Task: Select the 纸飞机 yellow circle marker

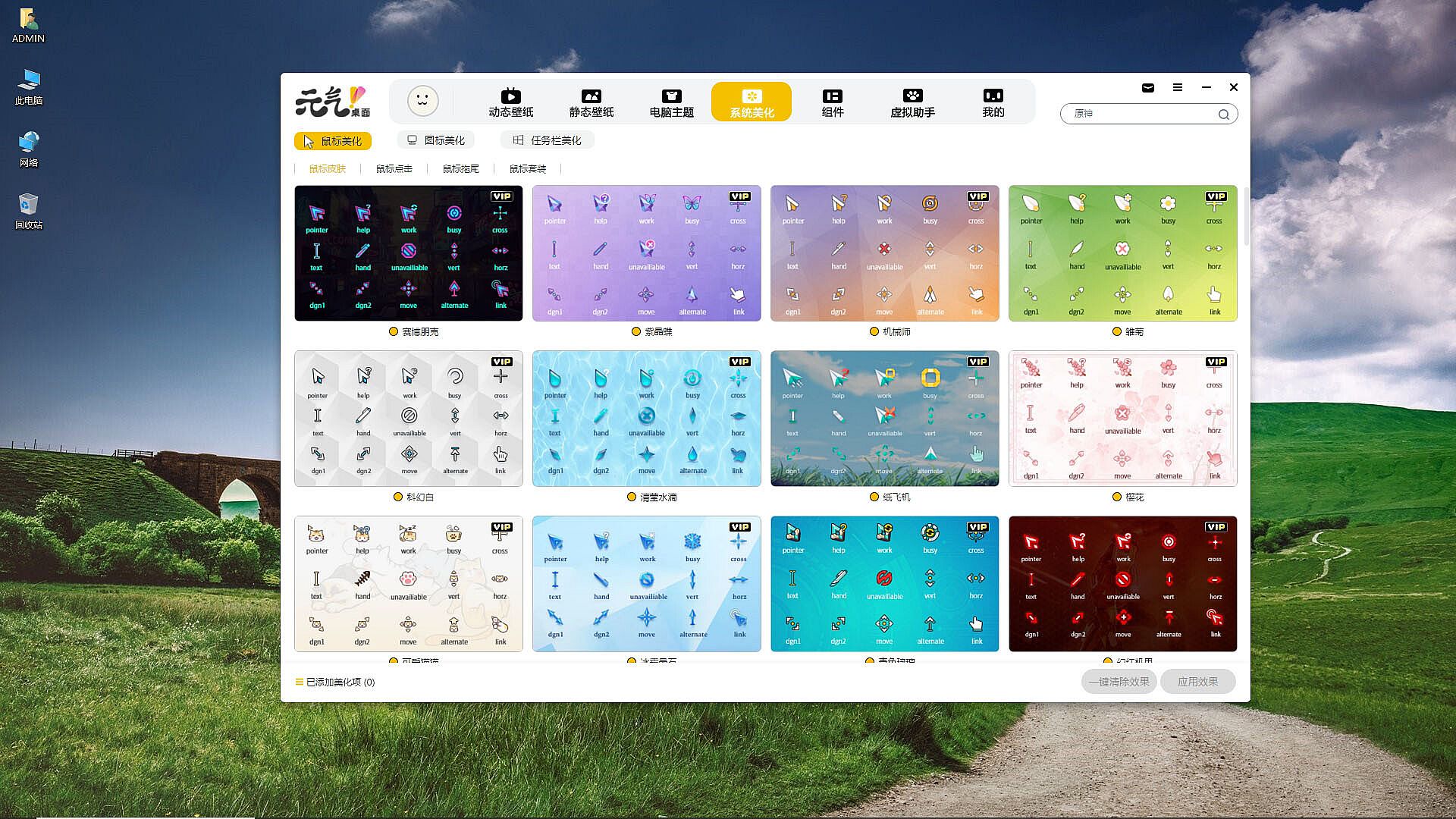Action: pyautogui.click(x=874, y=497)
